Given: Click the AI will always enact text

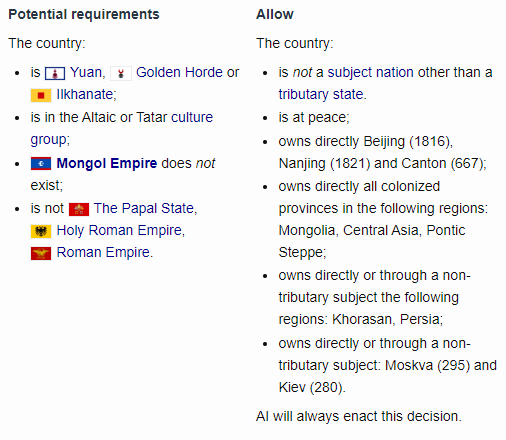Looking at the screenshot, I should (359, 416).
